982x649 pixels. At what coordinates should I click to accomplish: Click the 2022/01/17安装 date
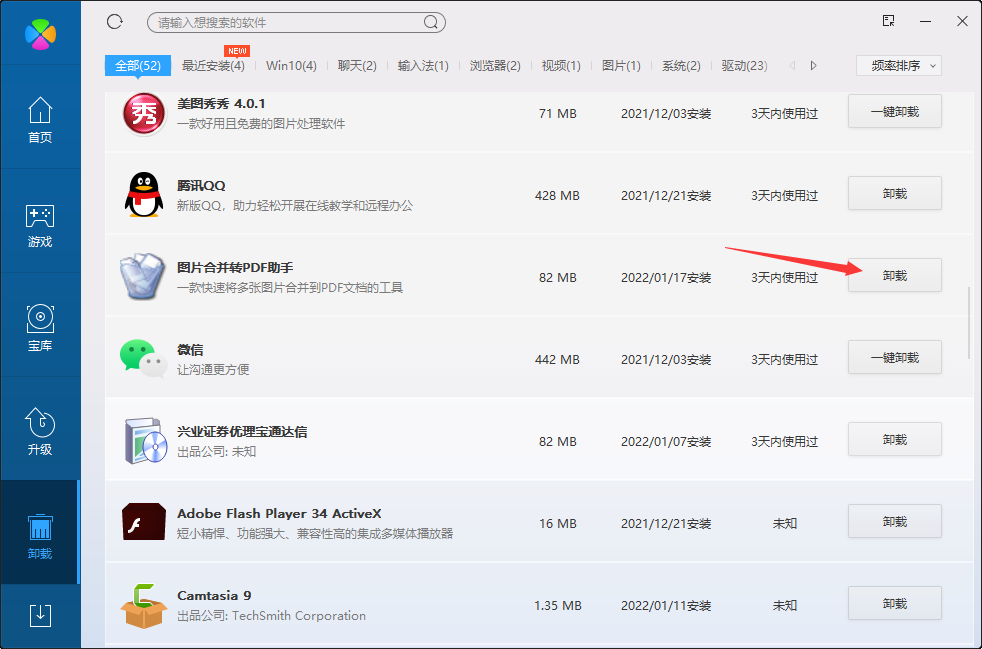[666, 278]
